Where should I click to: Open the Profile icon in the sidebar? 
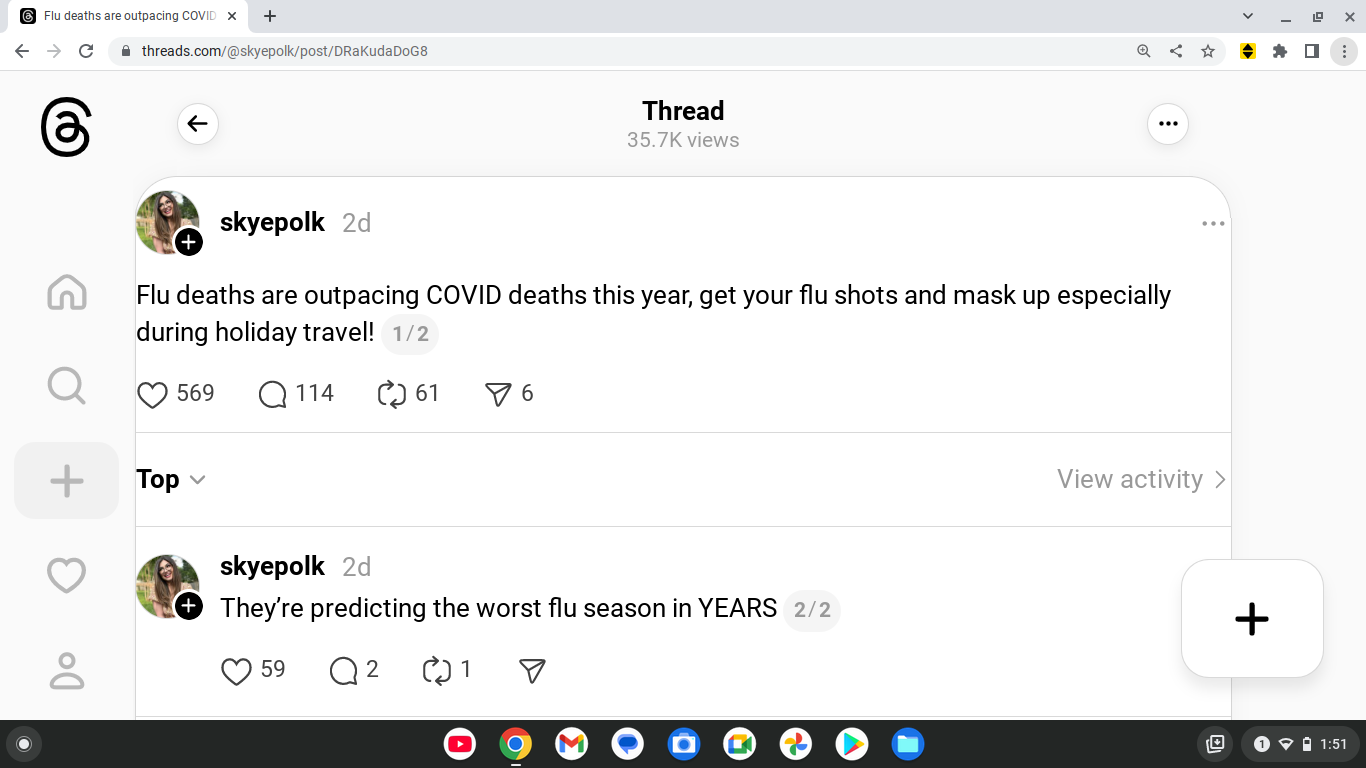point(67,670)
